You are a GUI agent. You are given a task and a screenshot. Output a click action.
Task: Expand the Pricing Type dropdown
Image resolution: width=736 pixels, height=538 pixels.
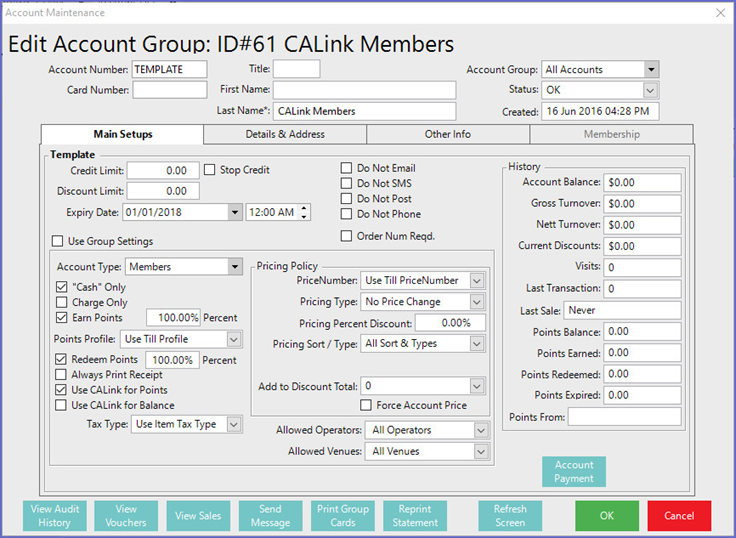tap(477, 302)
